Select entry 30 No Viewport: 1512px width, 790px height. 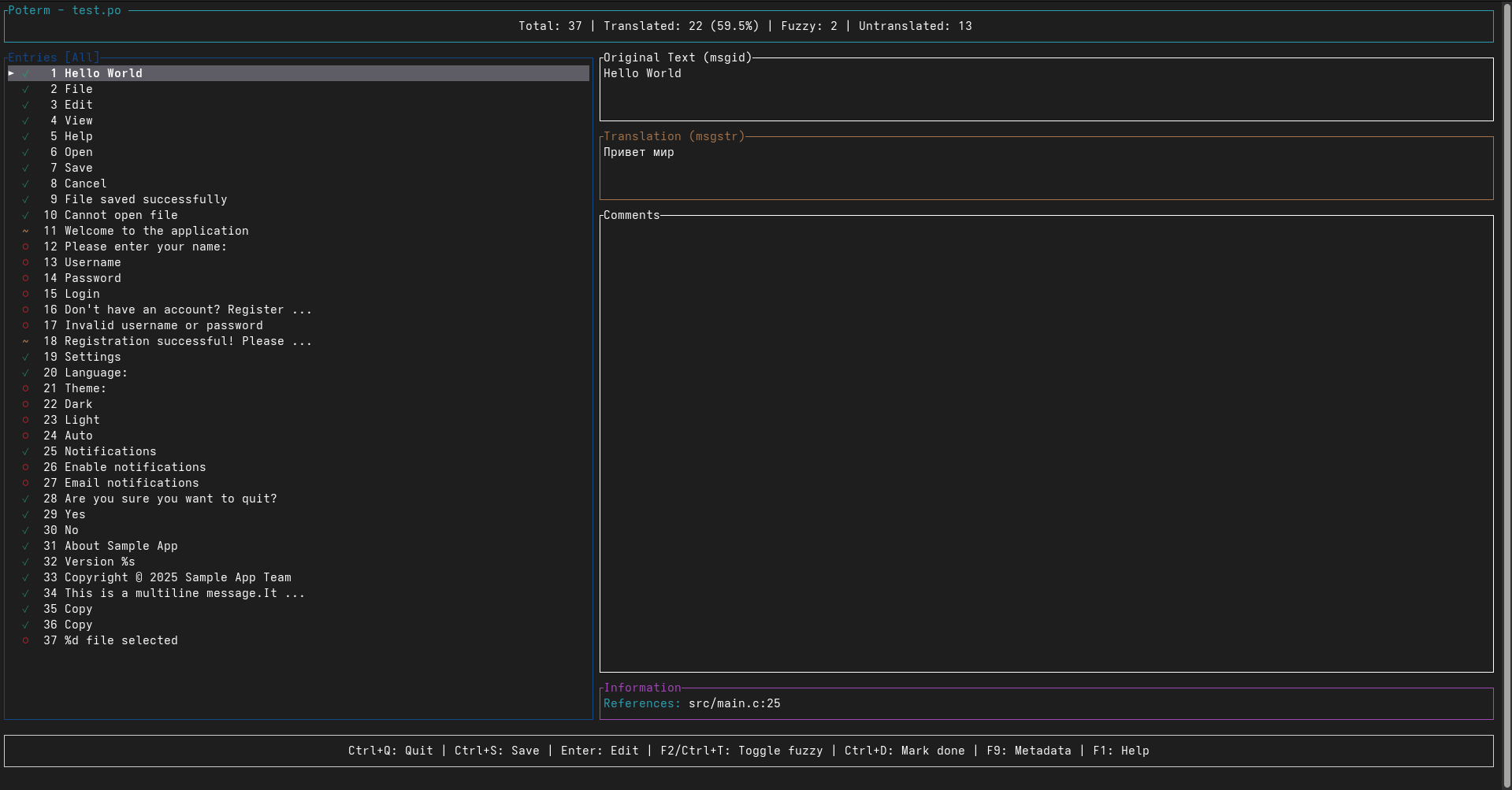tap(299, 530)
